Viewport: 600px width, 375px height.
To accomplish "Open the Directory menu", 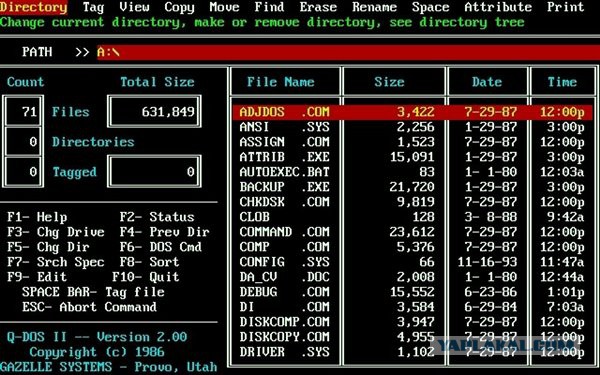I will (34, 7).
